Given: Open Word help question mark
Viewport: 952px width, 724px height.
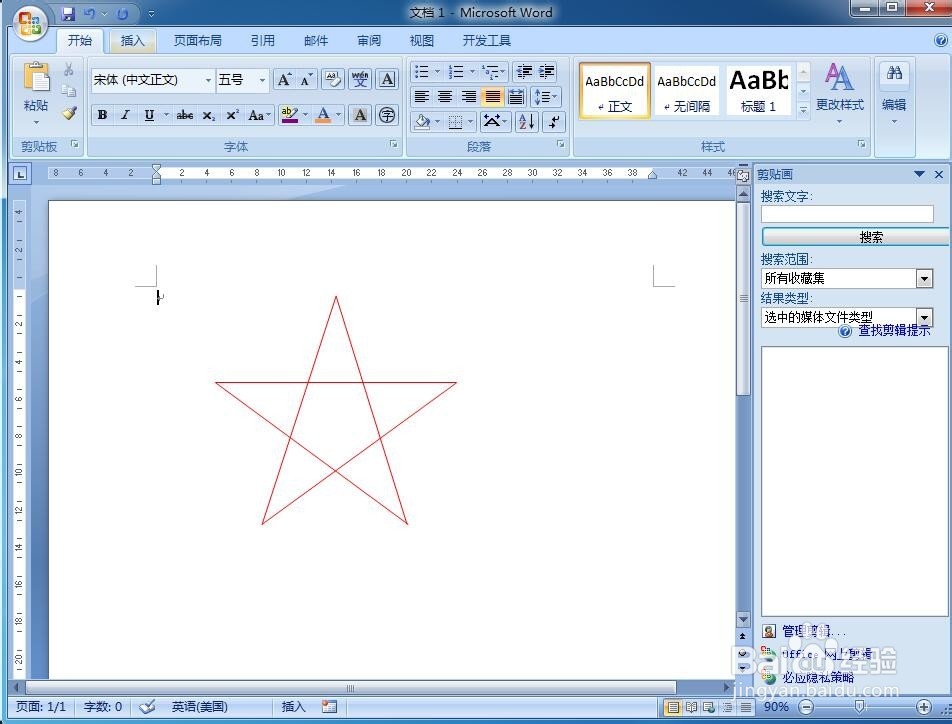Looking at the screenshot, I should (941, 41).
